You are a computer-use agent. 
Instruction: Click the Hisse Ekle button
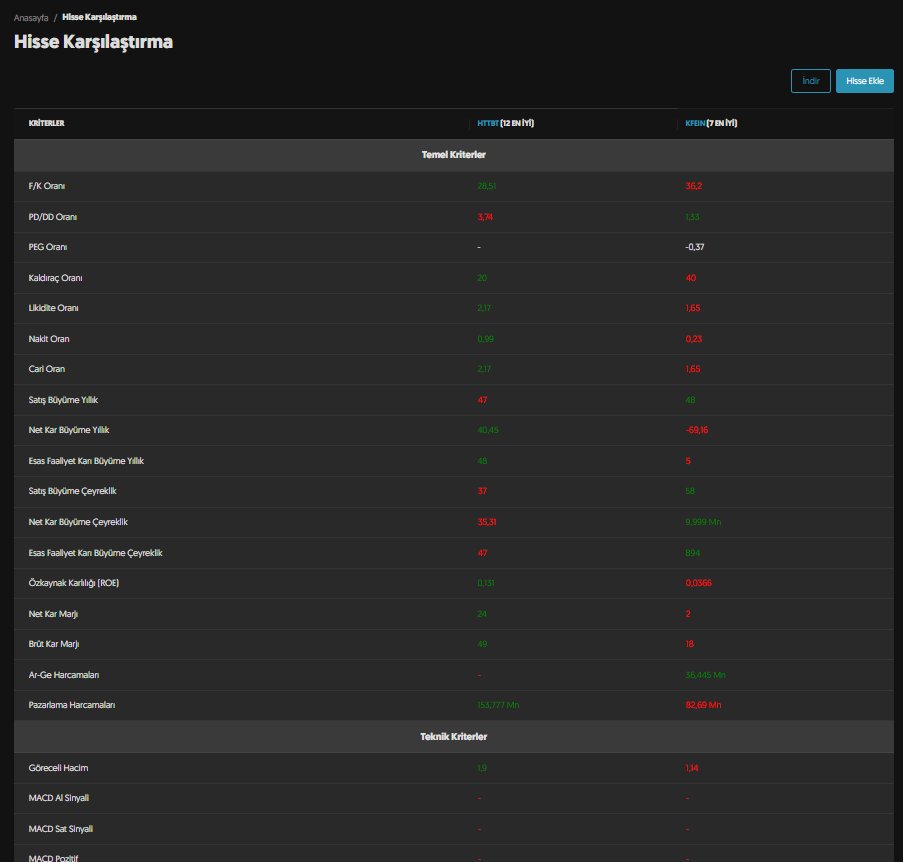click(864, 81)
